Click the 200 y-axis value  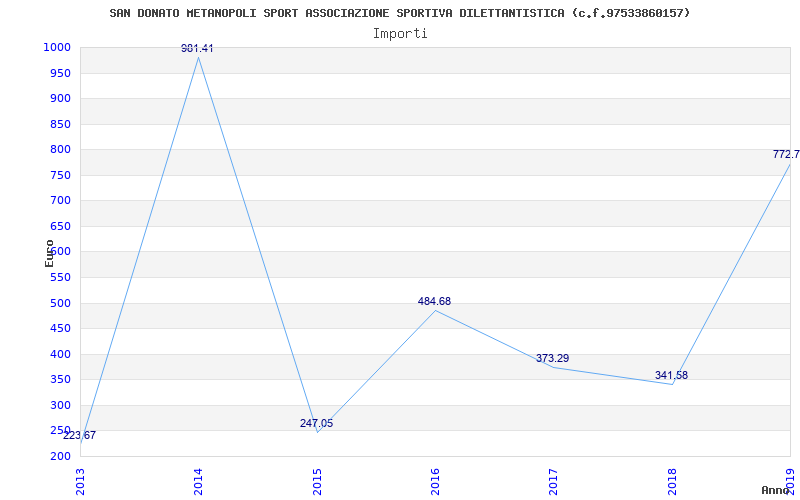coord(60,457)
